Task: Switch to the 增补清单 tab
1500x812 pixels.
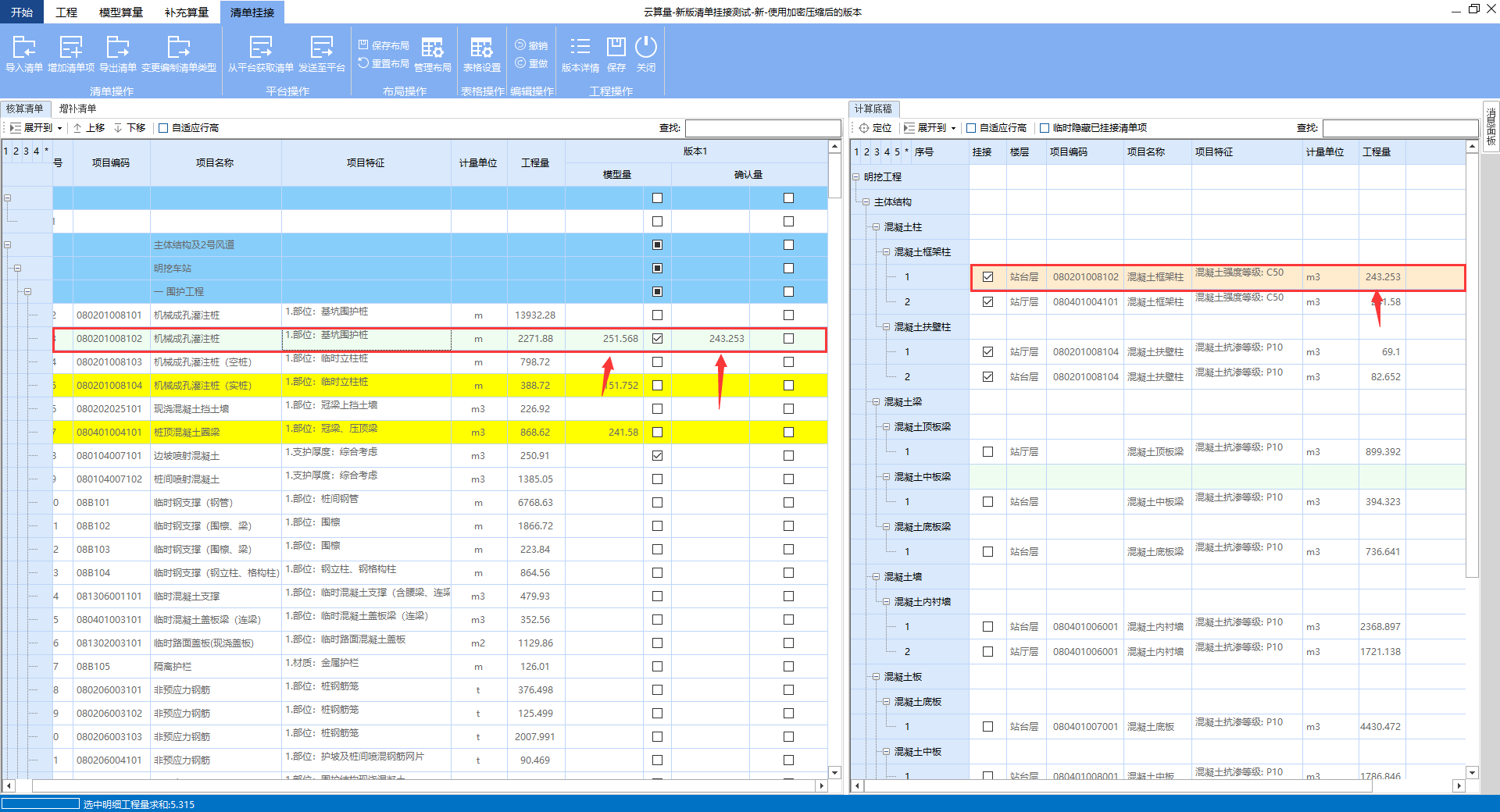Action: click(78, 109)
